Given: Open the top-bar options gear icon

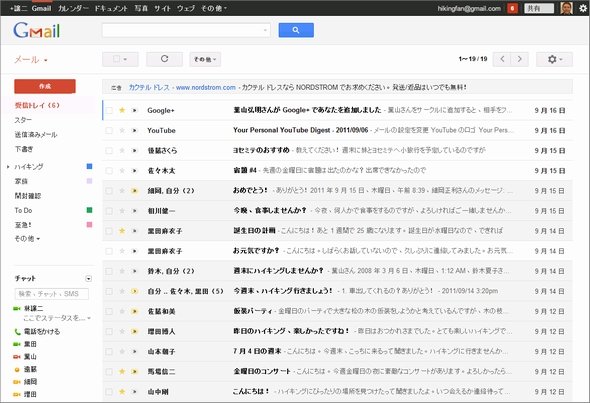Looking at the screenshot, I should coord(583,8).
